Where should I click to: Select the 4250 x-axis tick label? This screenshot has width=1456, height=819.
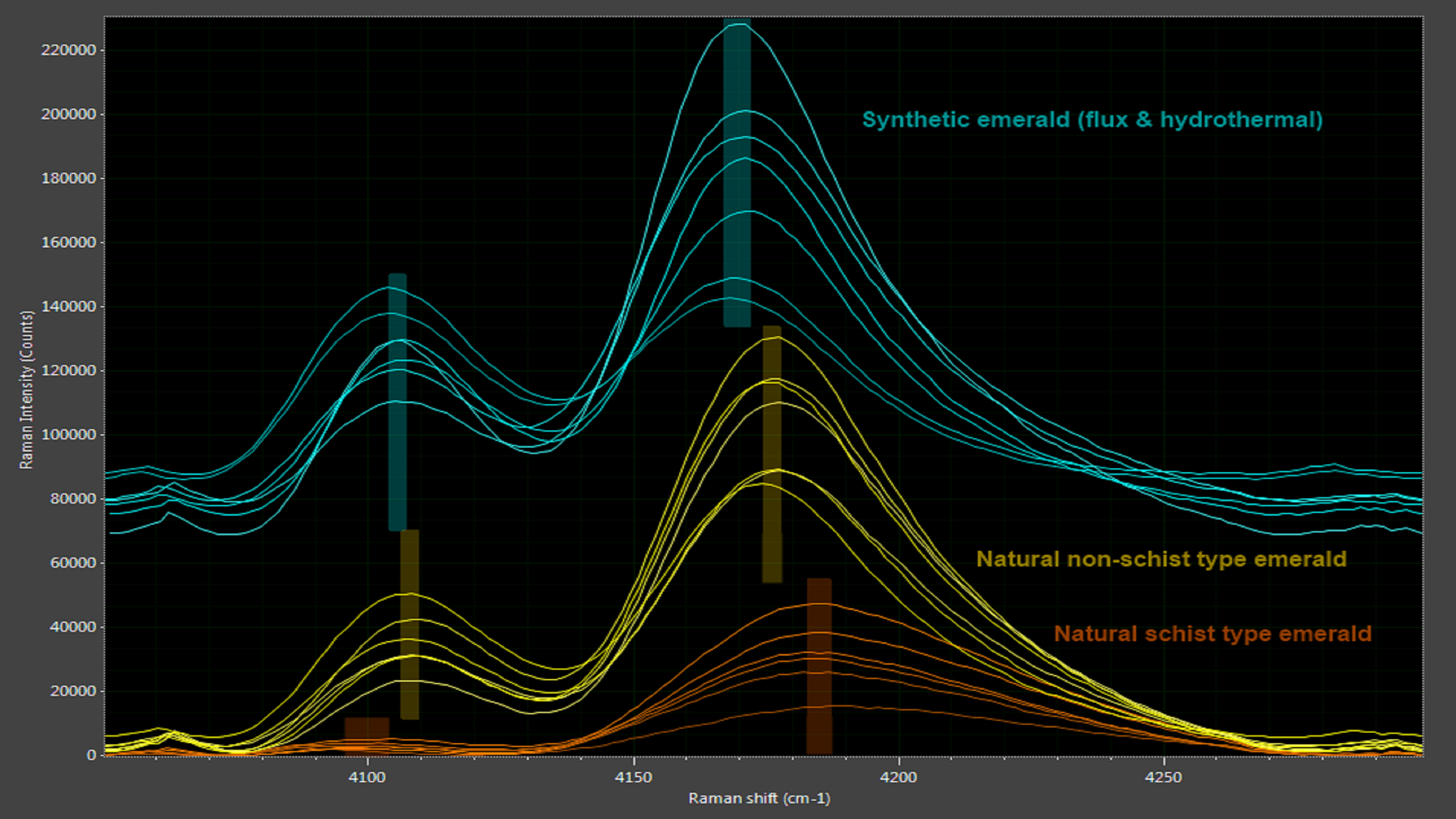[1163, 777]
